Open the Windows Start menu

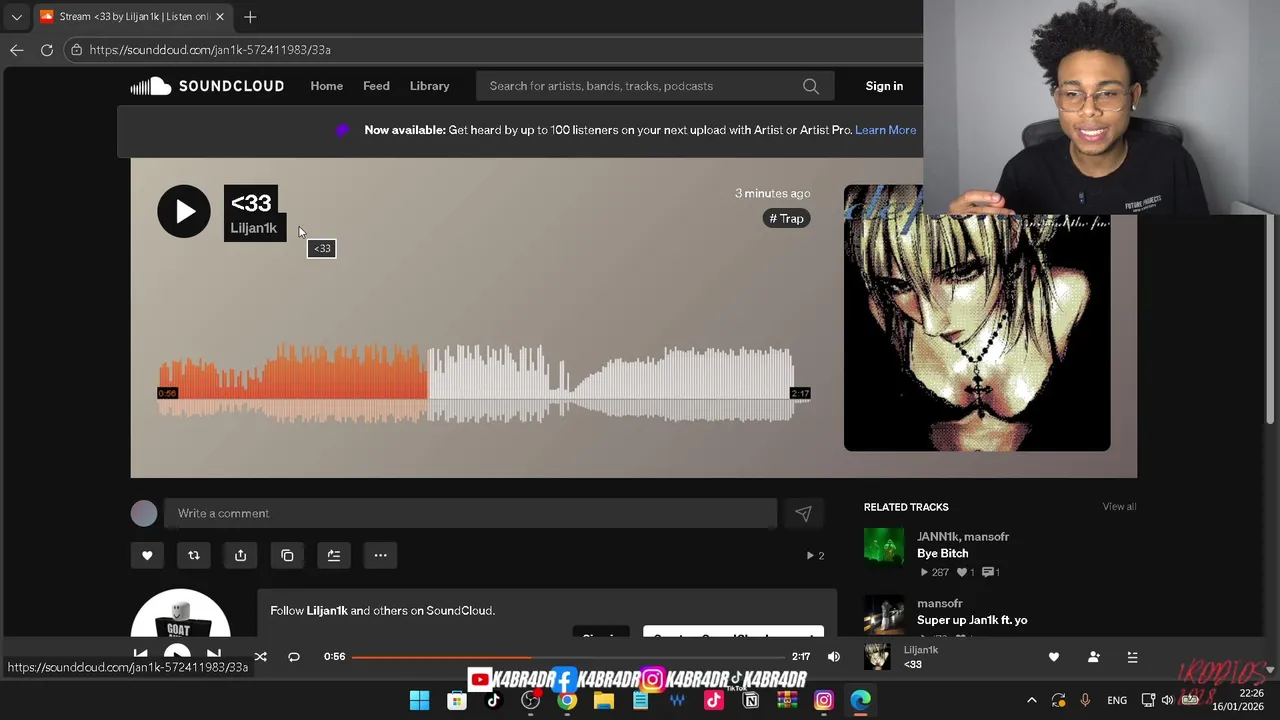pos(420,701)
